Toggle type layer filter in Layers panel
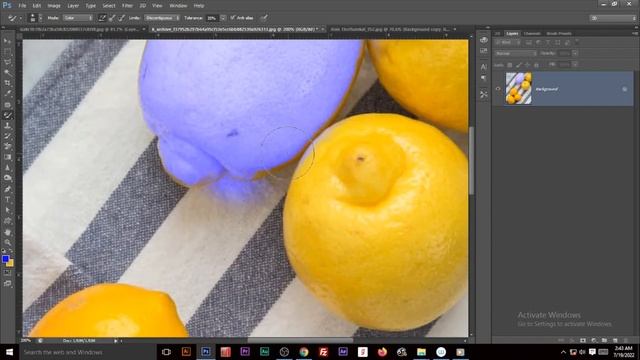640x360 pixels. 548,42
